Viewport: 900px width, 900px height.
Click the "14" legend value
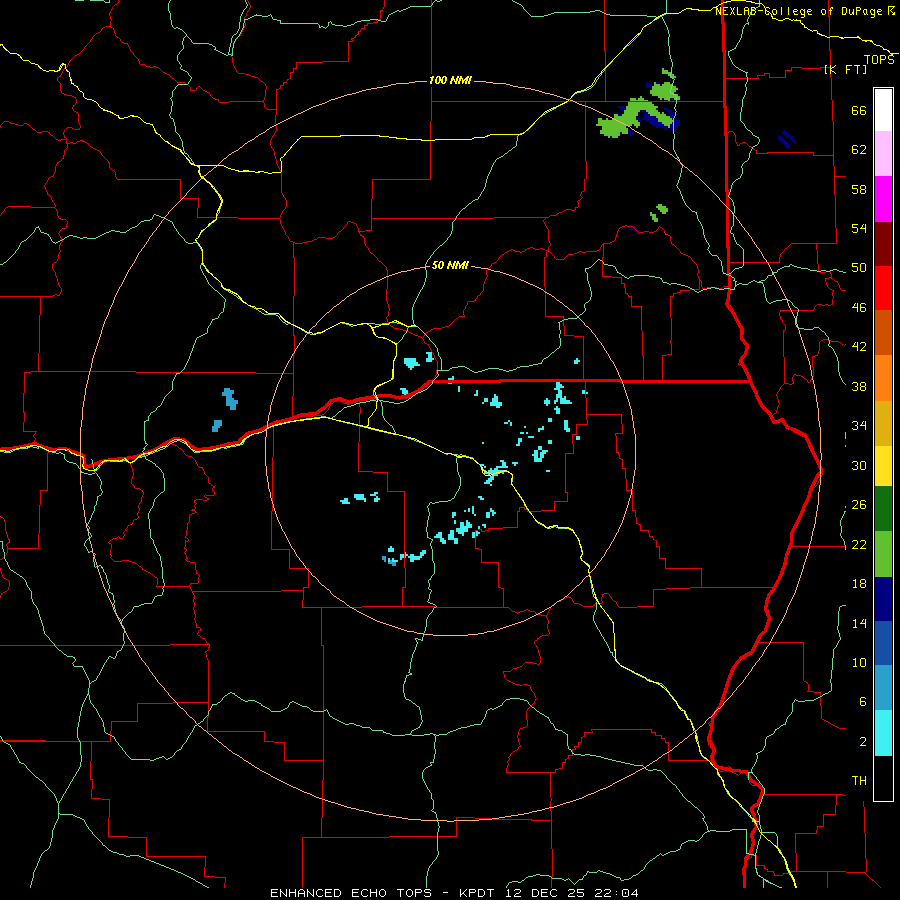pos(859,623)
